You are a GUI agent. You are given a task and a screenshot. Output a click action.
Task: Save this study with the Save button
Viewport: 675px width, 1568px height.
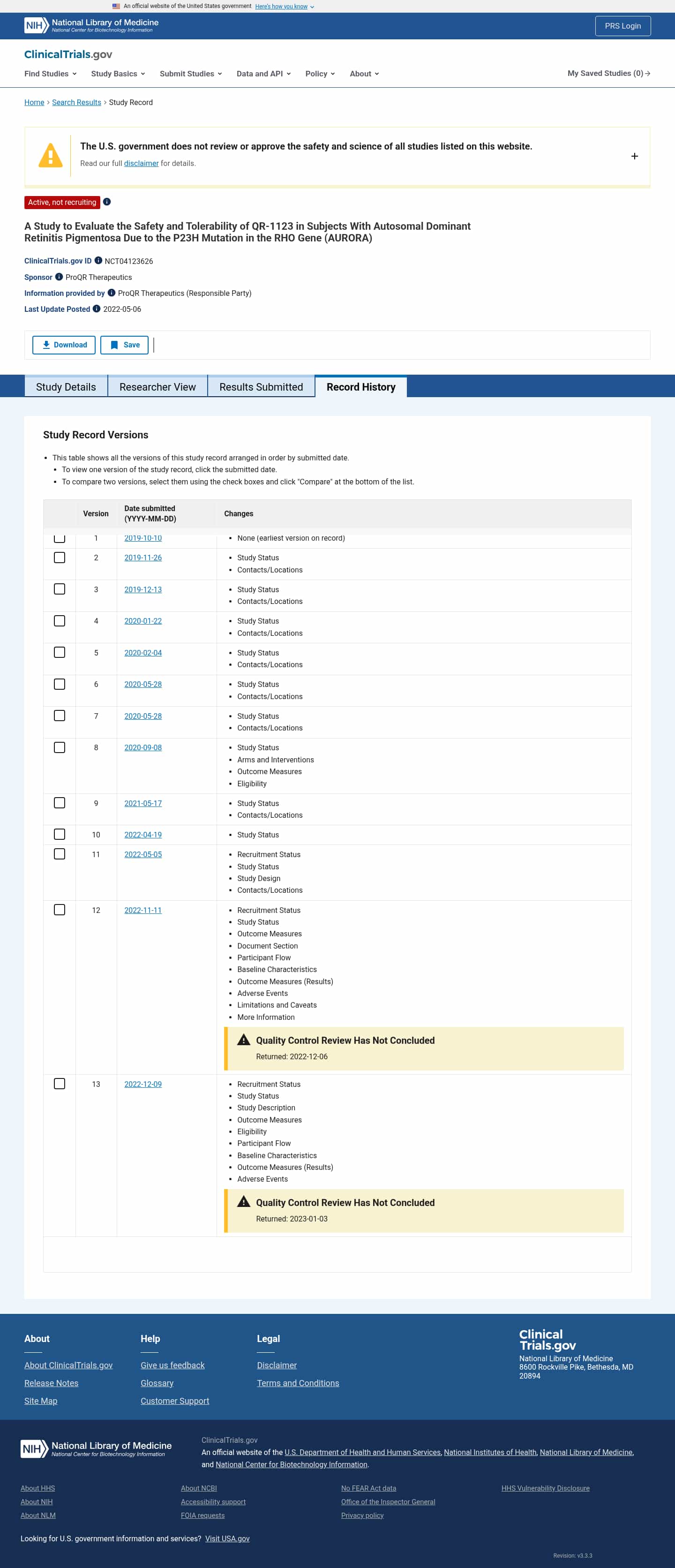click(125, 345)
